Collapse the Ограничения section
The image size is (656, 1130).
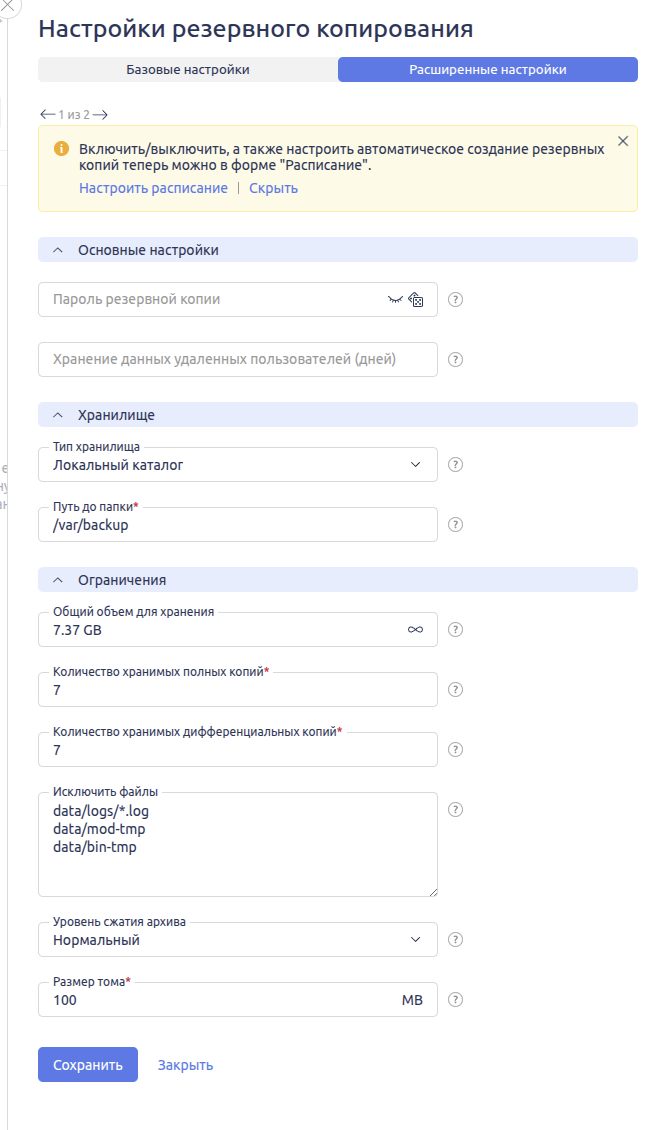pos(57,580)
